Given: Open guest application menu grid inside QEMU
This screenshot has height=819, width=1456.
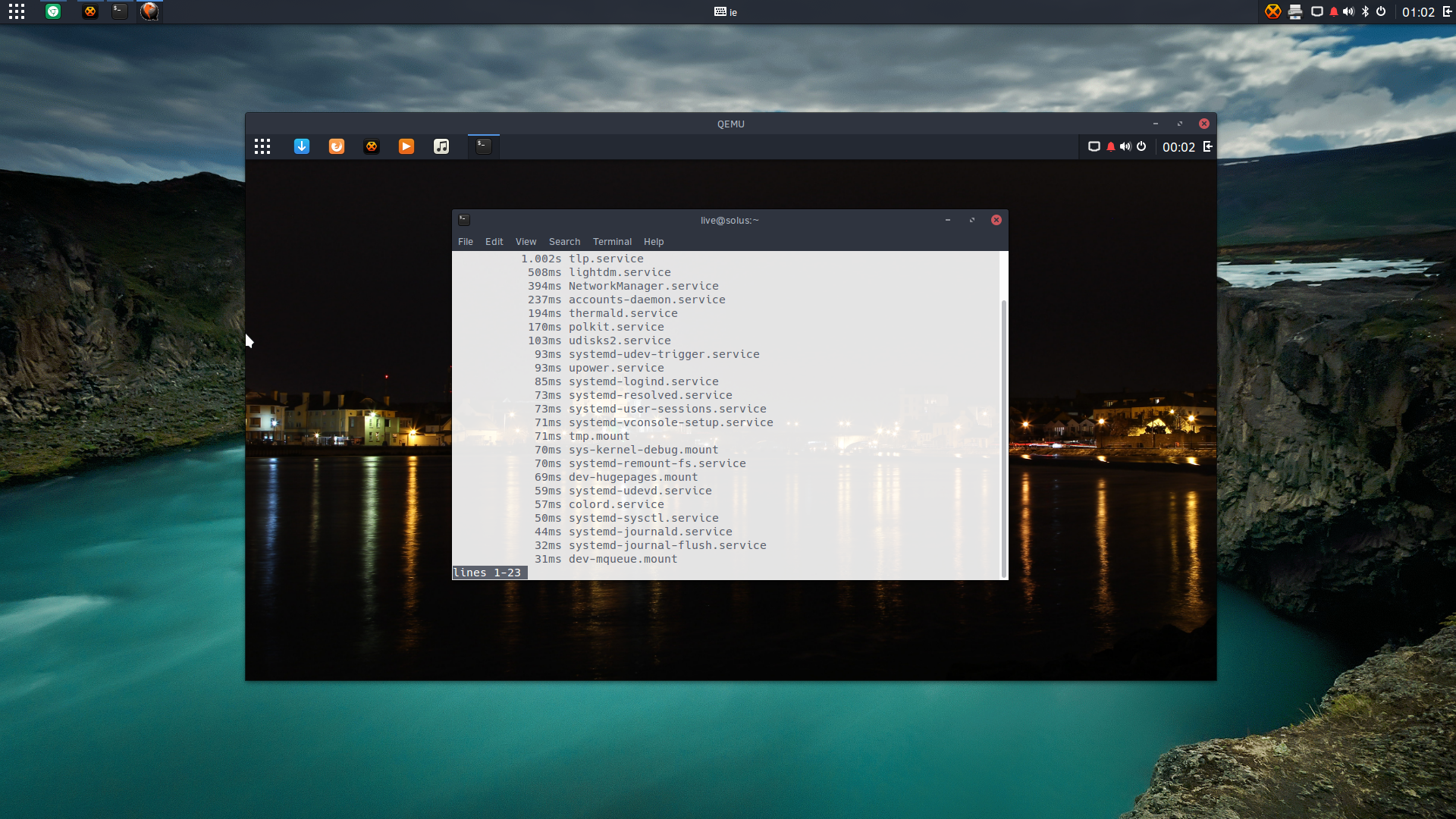Looking at the screenshot, I should (x=262, y=146).
